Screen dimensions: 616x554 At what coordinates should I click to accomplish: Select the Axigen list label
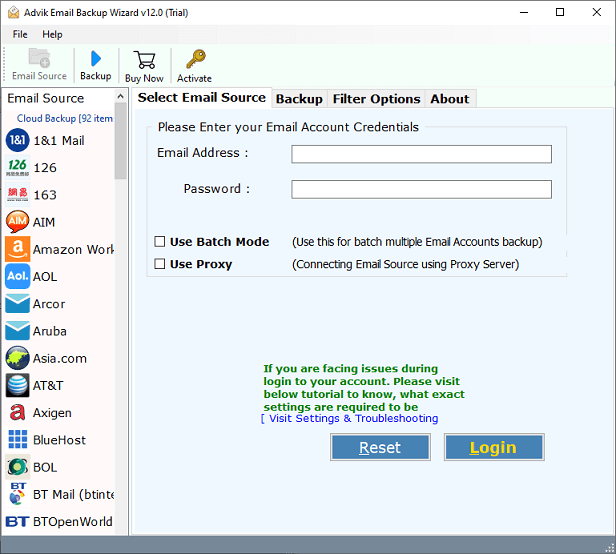click(52, 413)
